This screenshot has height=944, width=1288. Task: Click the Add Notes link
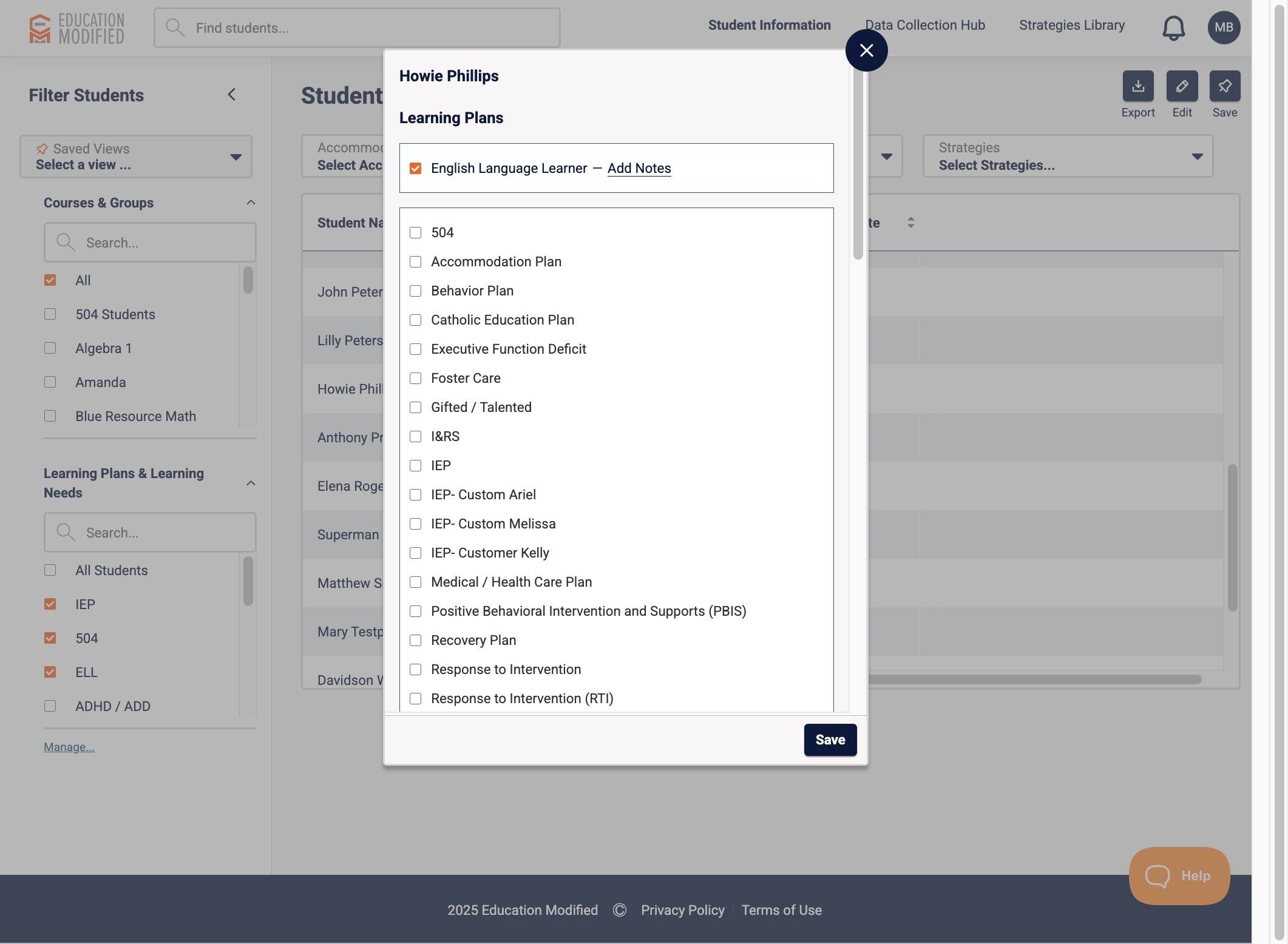point(639,169)
